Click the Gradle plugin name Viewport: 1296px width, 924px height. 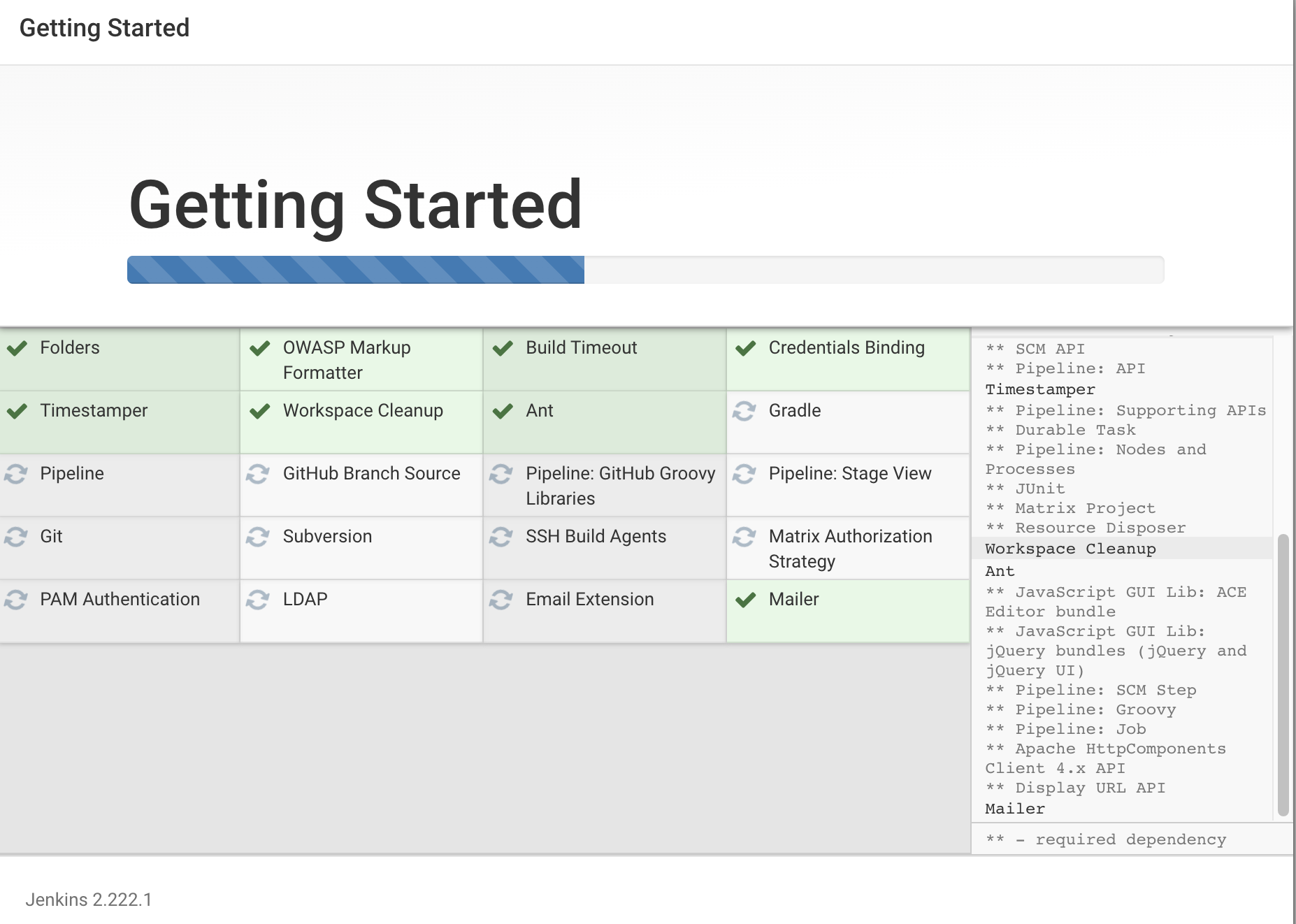[795, 410]
